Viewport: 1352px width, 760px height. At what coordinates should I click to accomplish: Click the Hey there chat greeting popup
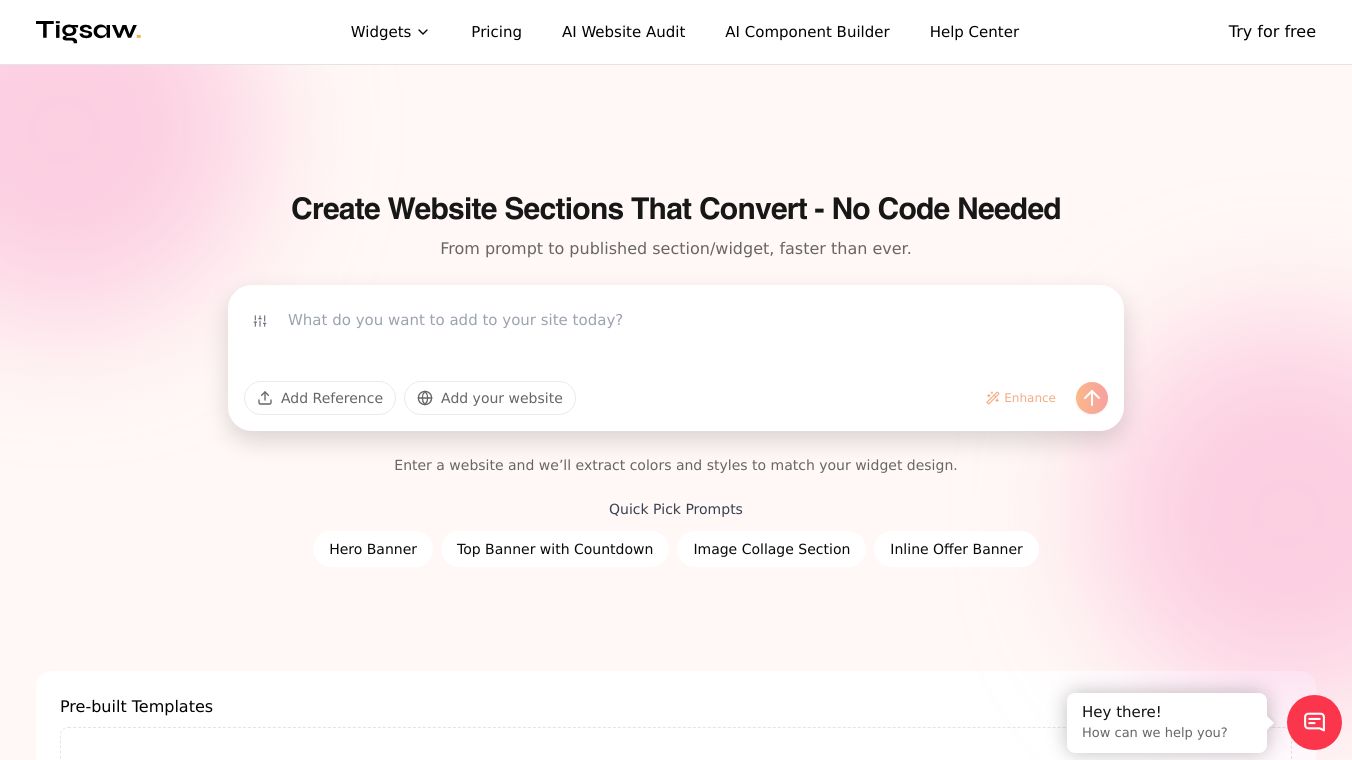coord(1166,722)
